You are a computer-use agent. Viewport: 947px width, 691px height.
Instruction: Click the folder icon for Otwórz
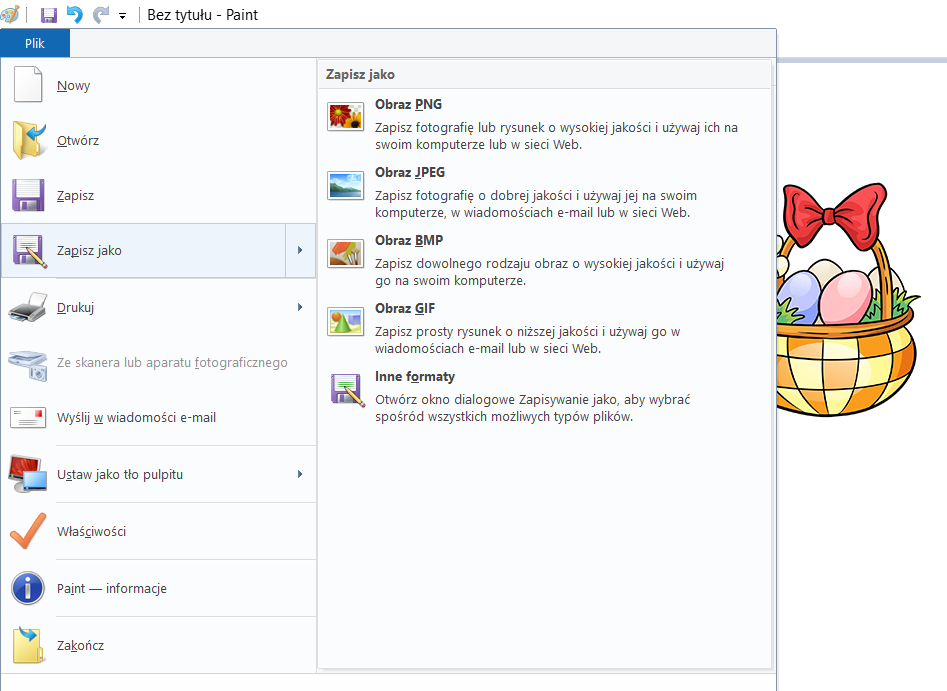point(30,140)
